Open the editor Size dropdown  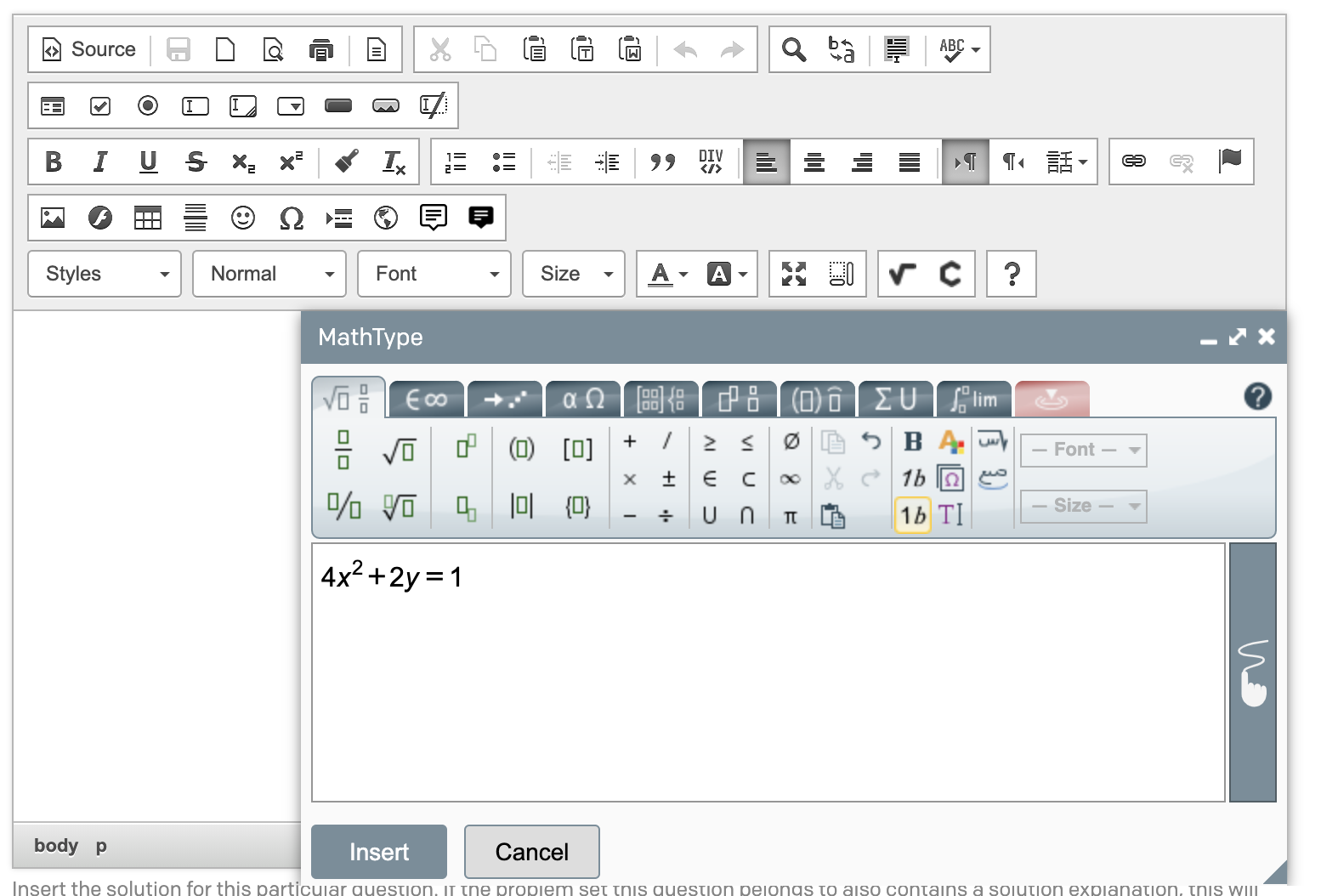(x=574, y=274)
